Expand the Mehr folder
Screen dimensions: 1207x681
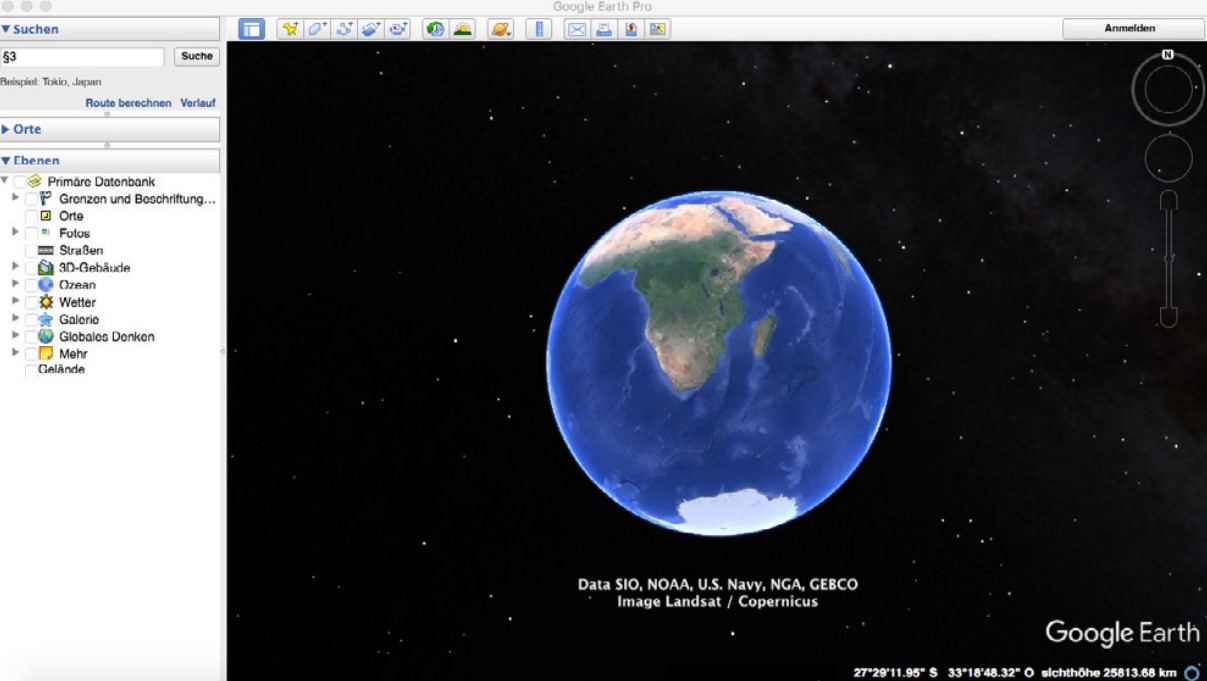click(16, 353)
